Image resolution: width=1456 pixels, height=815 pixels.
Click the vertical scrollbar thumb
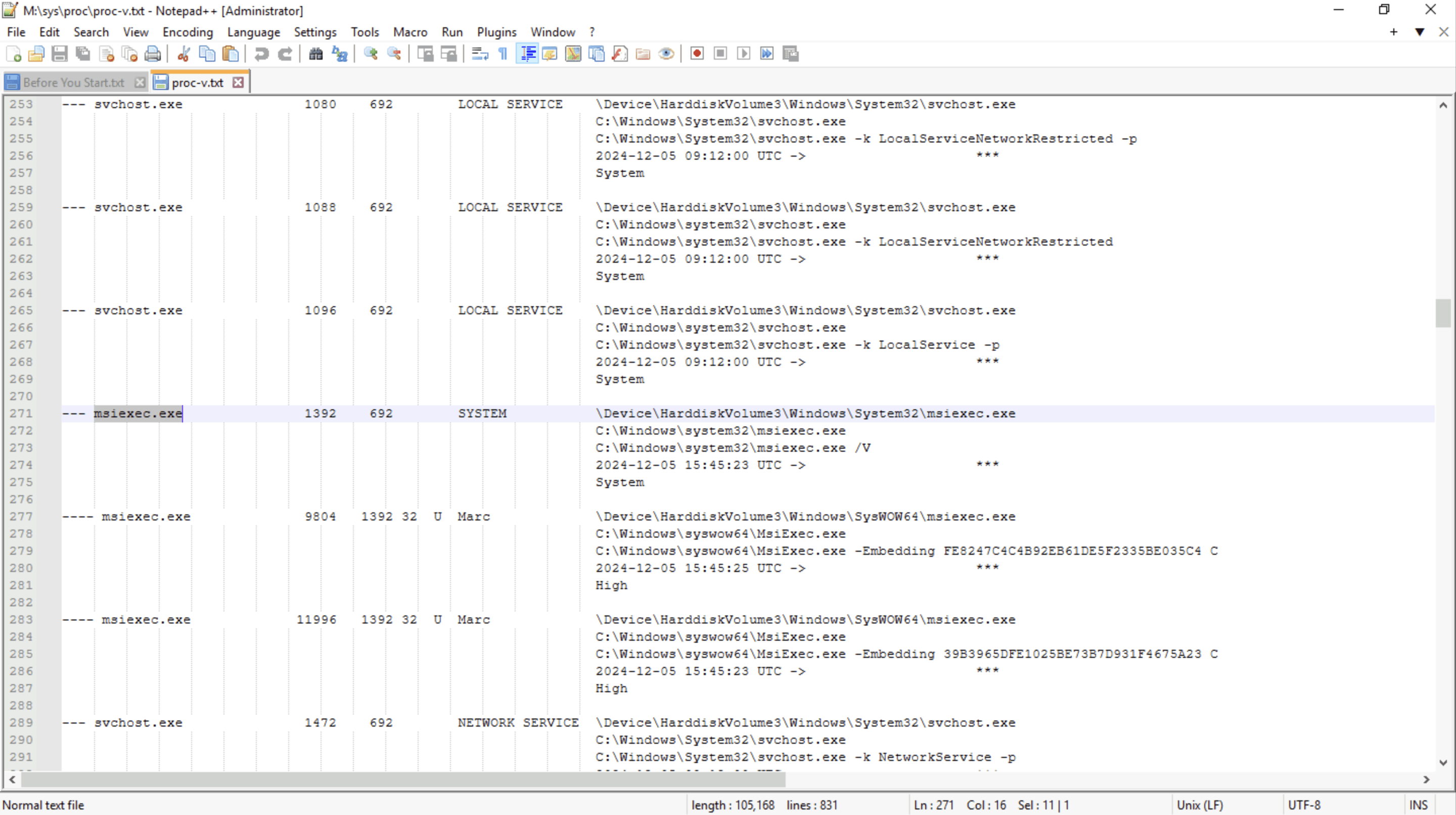(1443, 313)
